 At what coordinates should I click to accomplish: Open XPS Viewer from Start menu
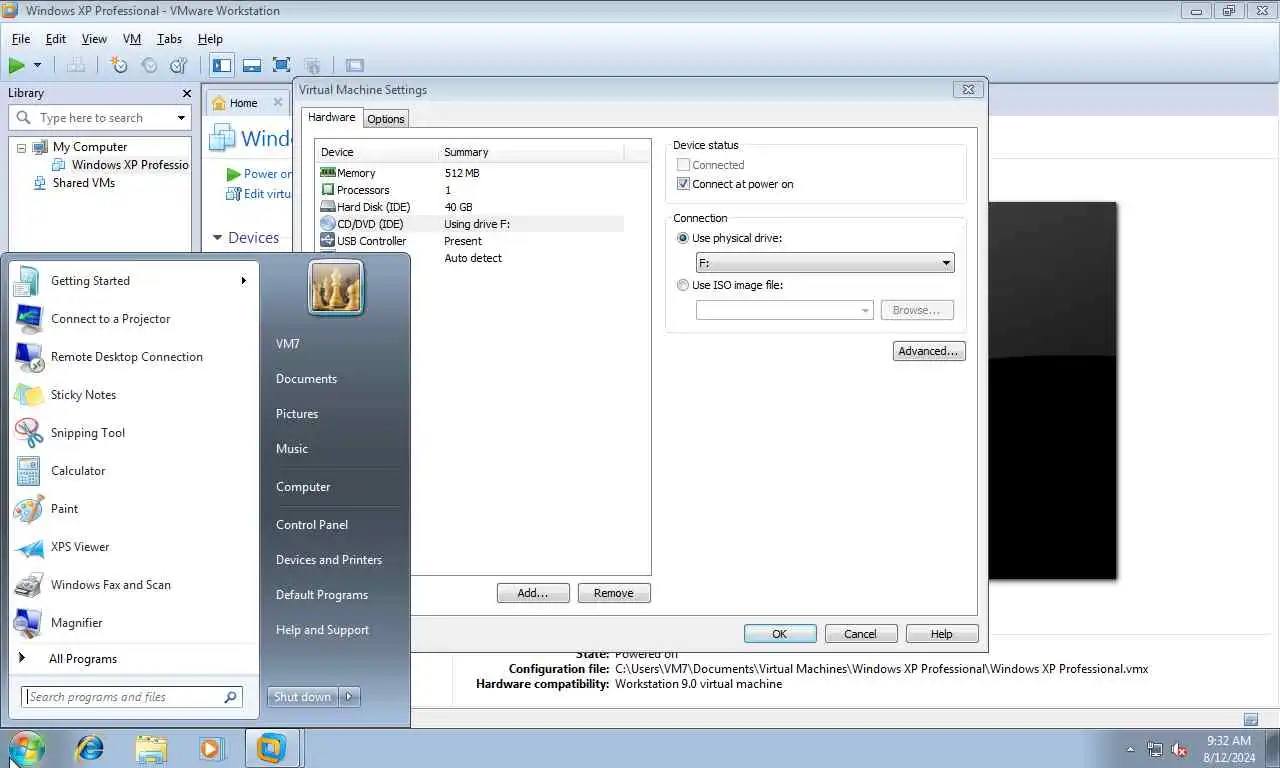tap(134, 547)
